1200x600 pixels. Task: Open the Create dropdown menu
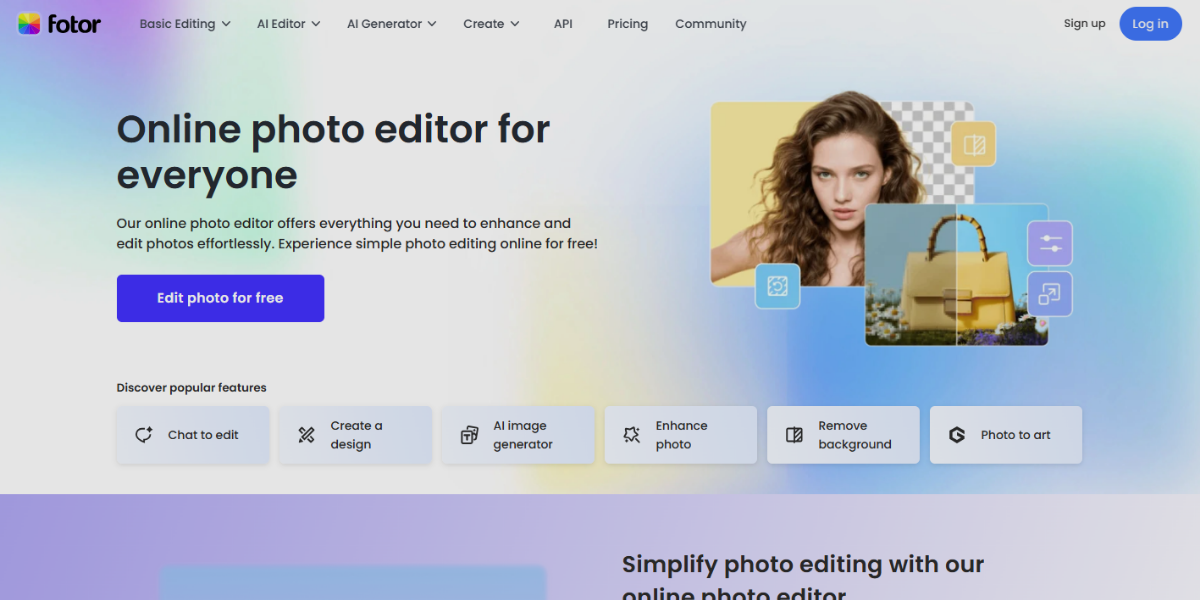[x=491, y=24]
